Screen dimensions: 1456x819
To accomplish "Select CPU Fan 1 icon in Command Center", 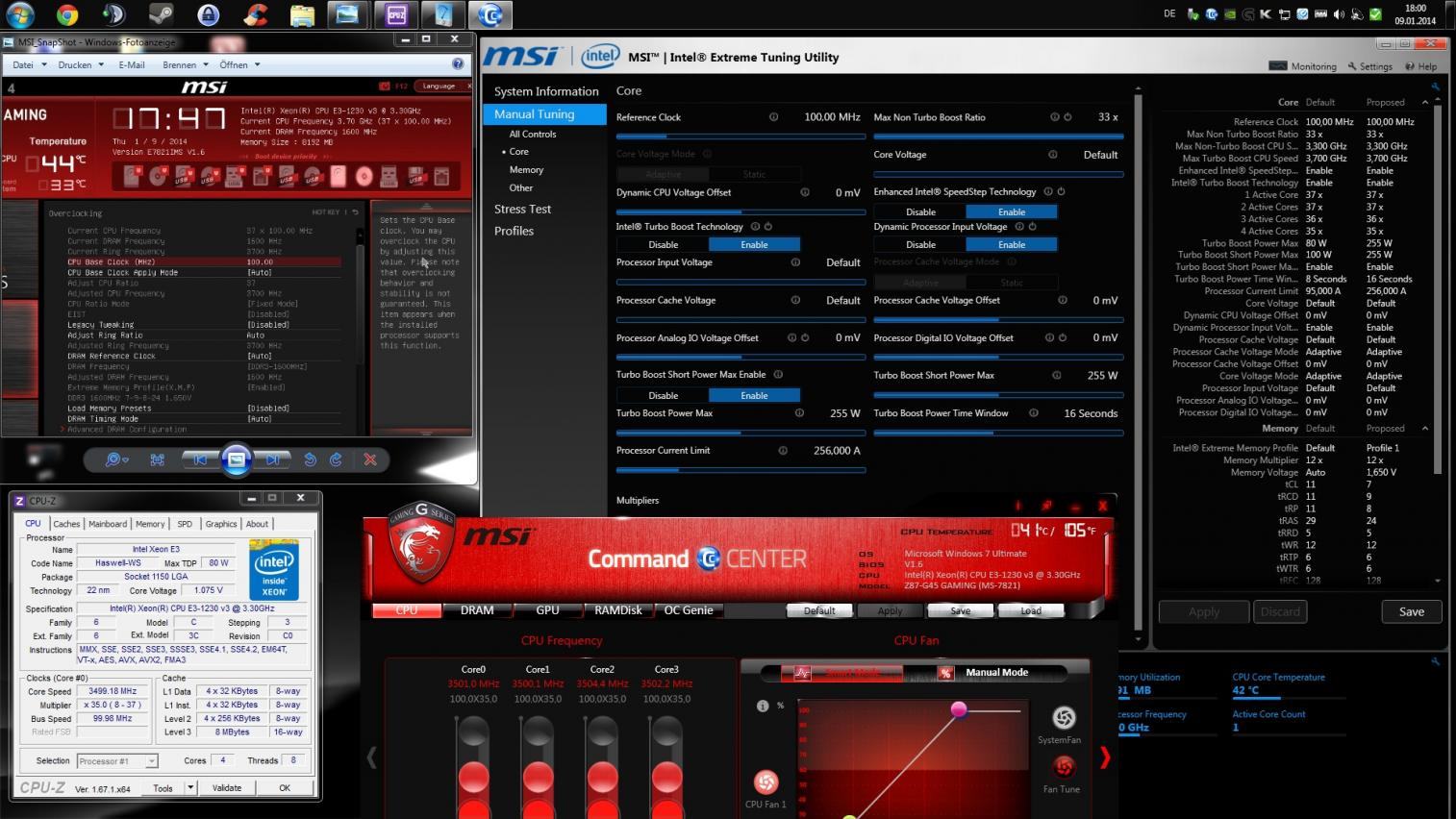I will click(766, 782).
